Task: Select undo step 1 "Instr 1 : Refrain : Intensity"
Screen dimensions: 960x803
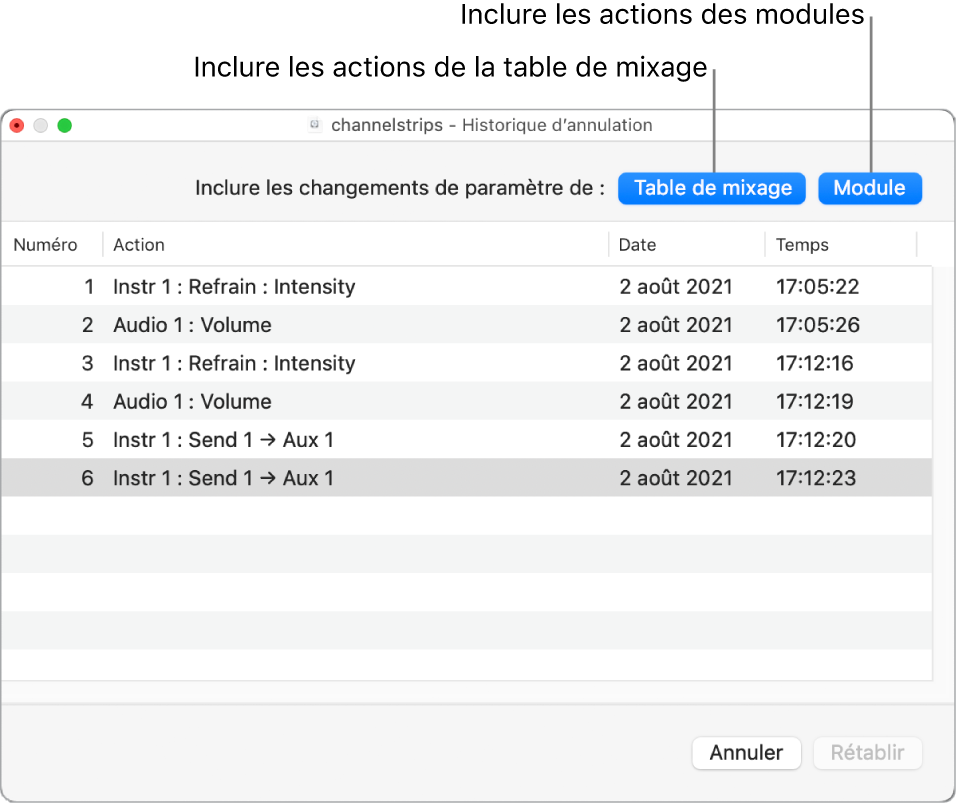Action: click(x=300, y=287)
